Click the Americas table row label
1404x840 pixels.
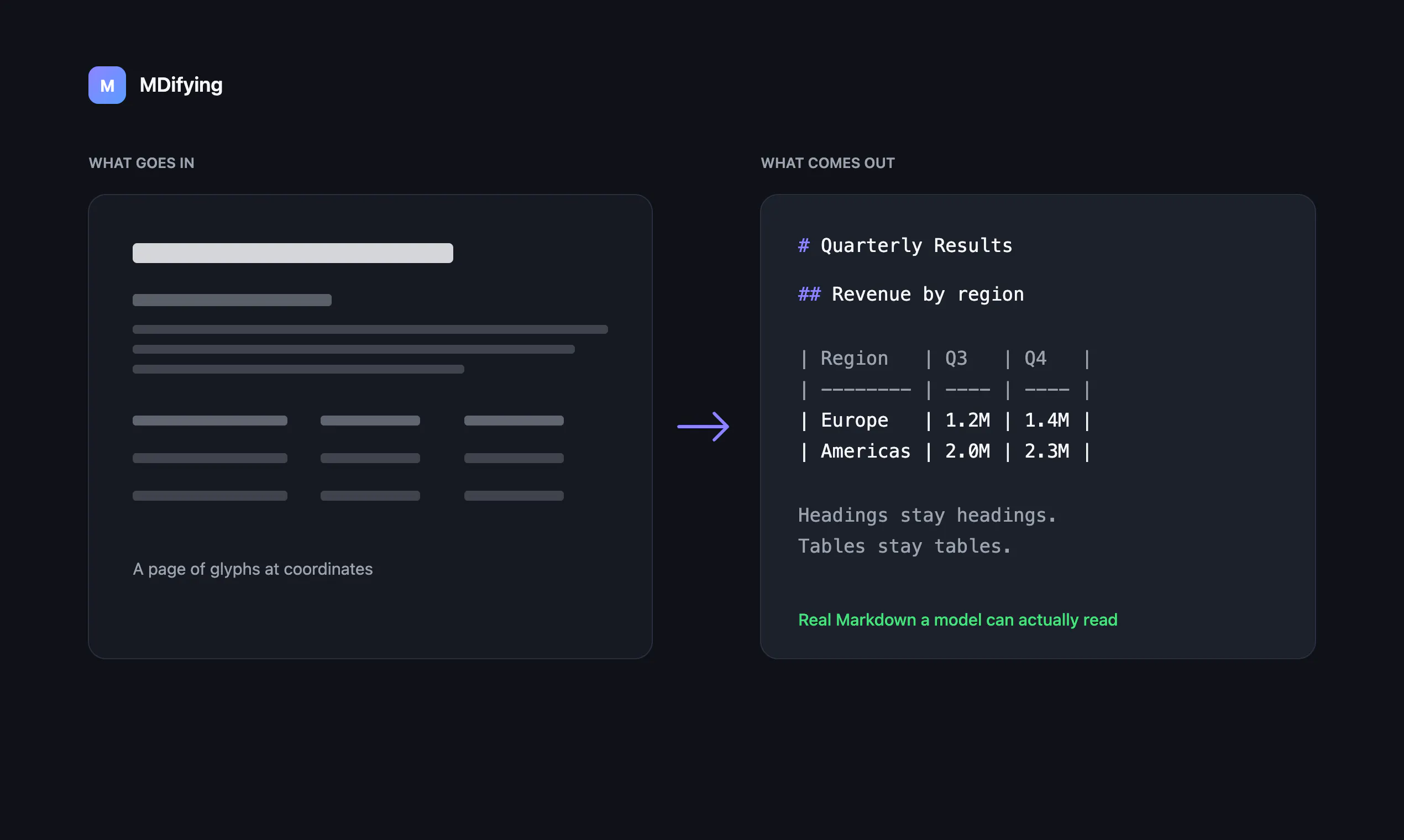[866, 451]
